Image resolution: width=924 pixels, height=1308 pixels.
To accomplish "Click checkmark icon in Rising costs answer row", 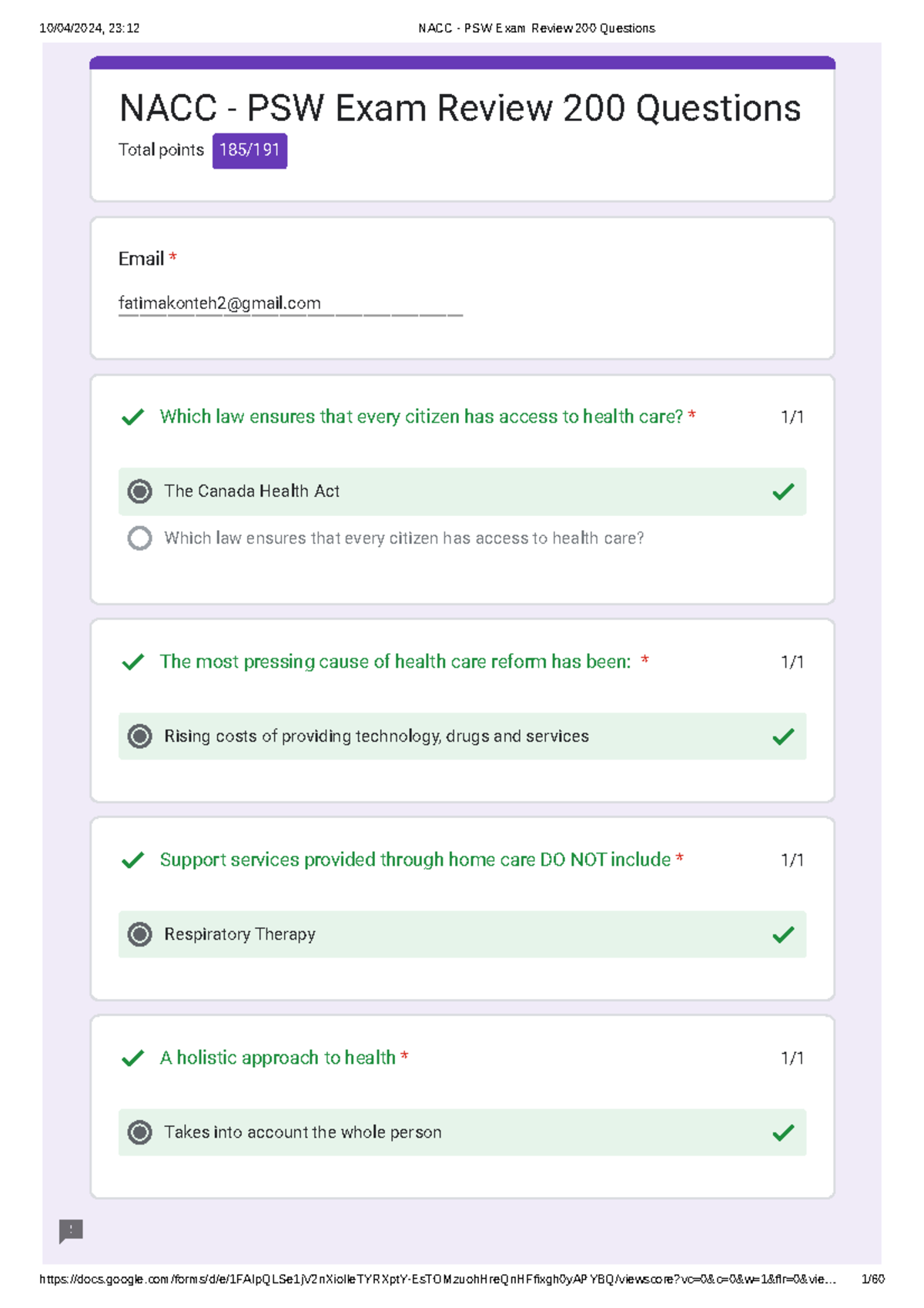I will [x=783, y=736].
